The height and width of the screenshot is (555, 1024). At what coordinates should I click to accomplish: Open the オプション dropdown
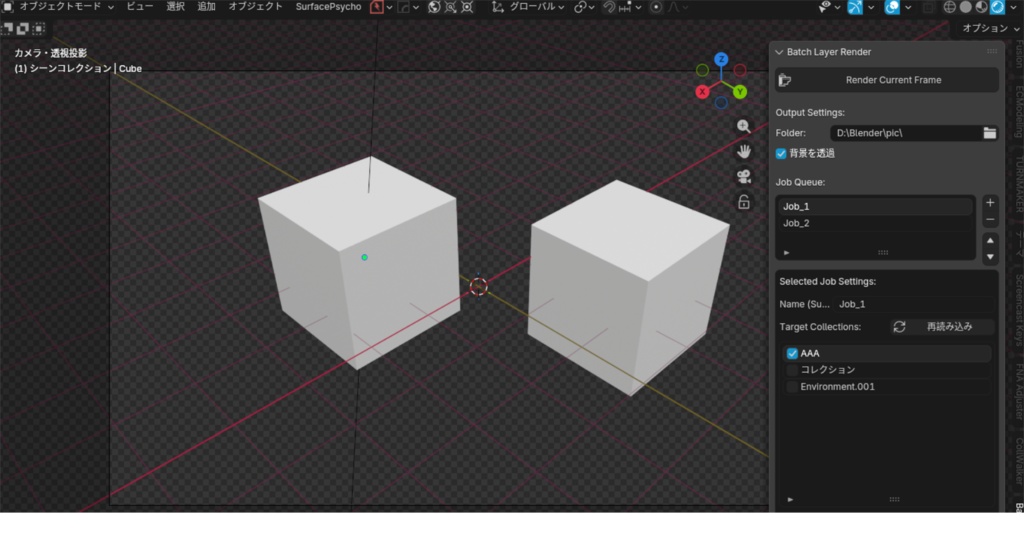(990, 28)
